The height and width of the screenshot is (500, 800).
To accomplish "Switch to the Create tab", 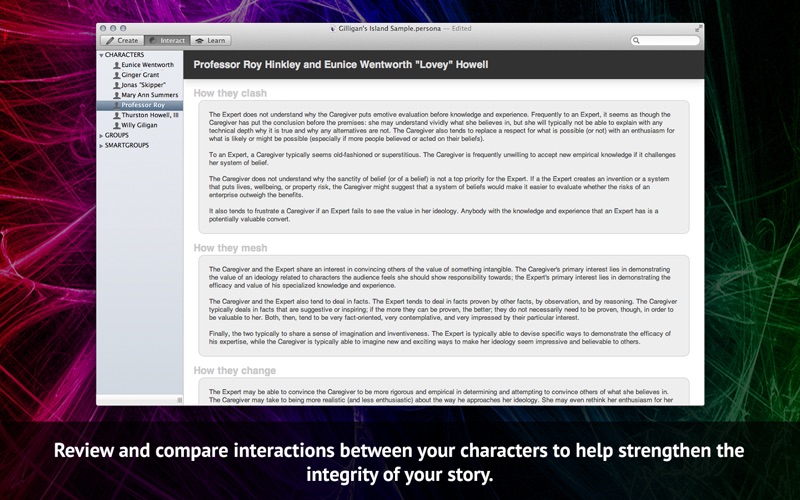I will pos(122,40).
